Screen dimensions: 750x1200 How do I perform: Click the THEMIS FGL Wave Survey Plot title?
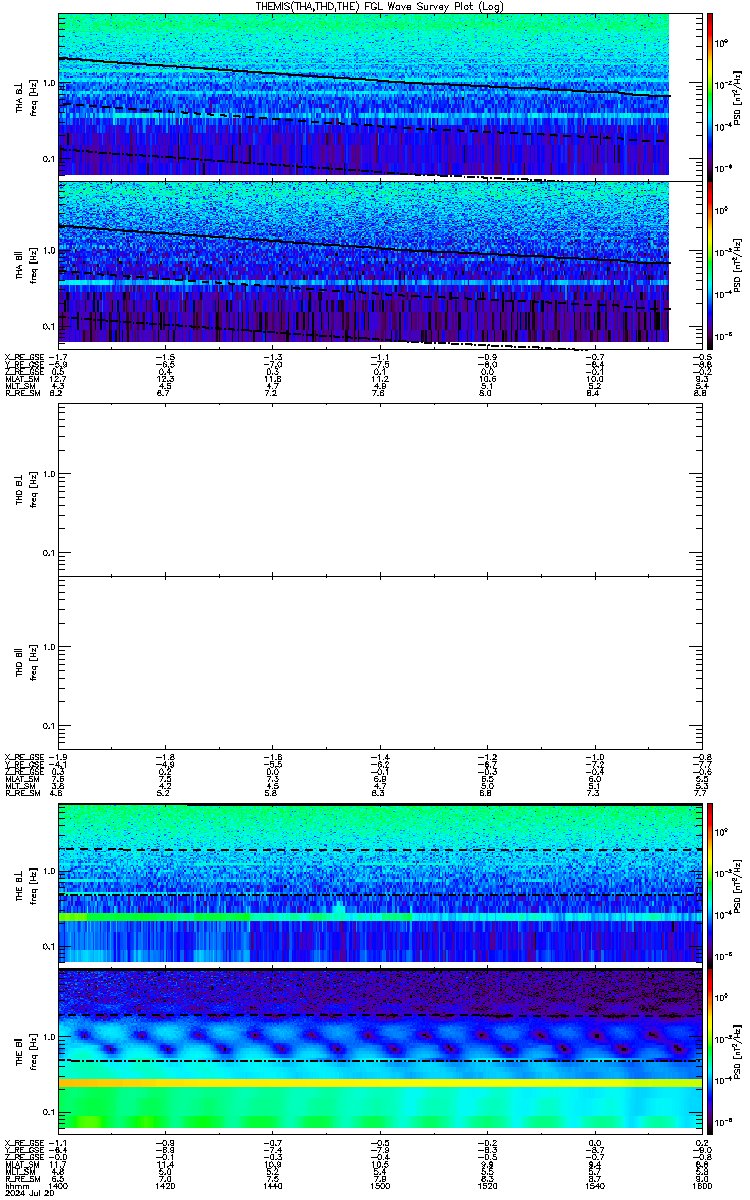click(x=378, y=6)
